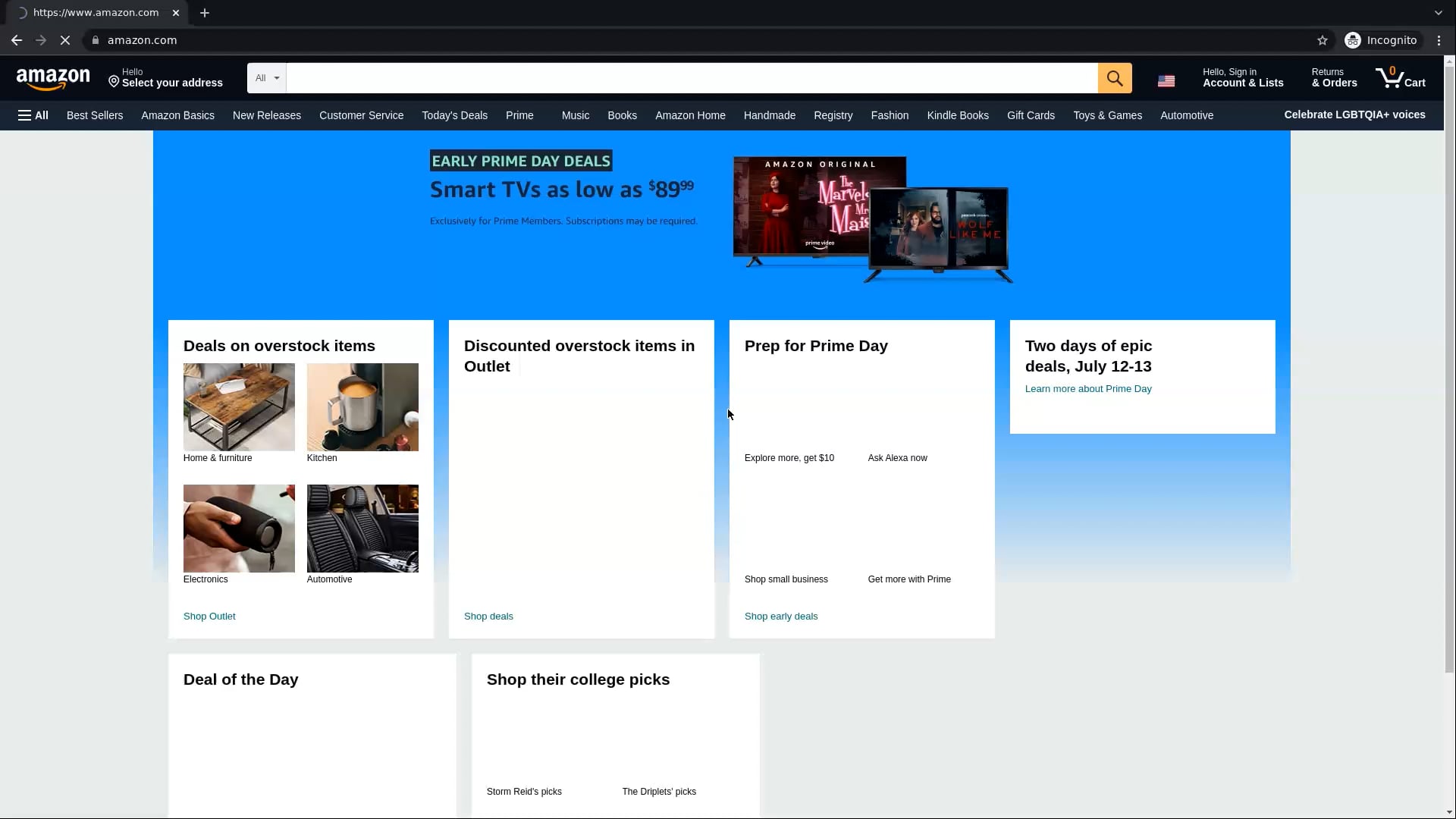Stop page loading with the X icon
The width and height of the screenshot is (1456, 819).
(x=65, y=40)
